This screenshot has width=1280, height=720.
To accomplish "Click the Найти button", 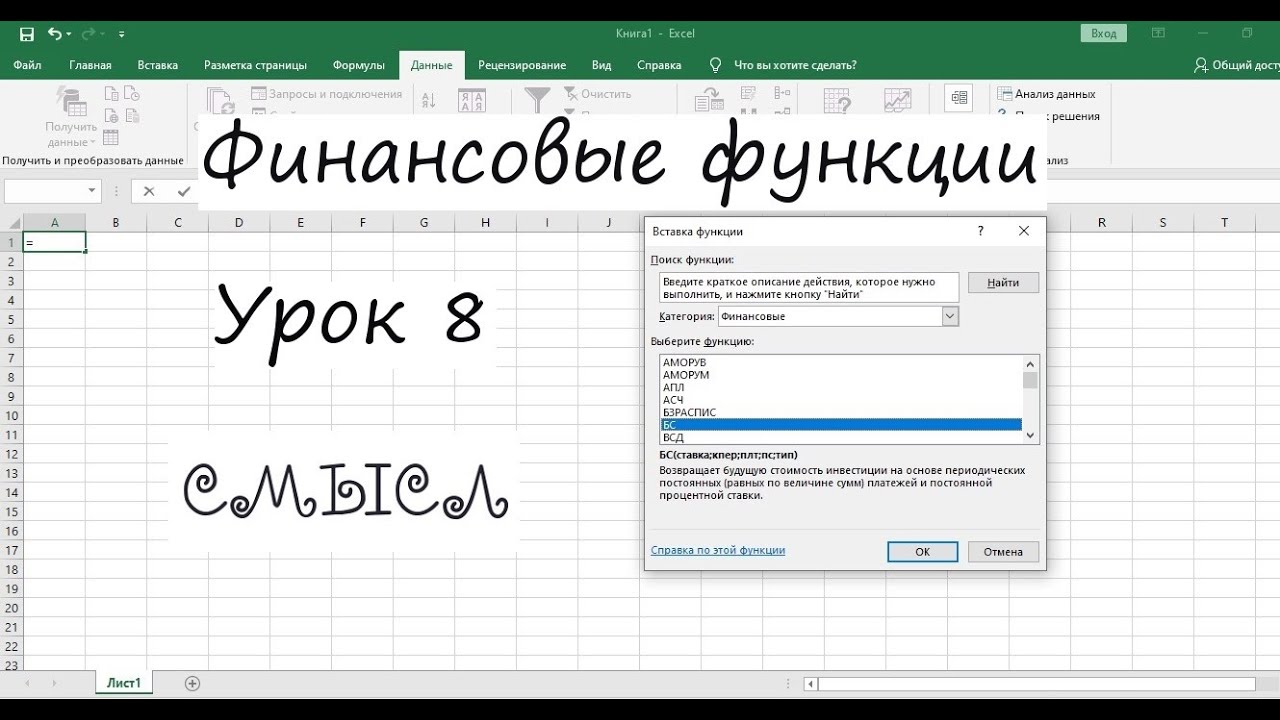I will pyautogui.click(x=1003, y=283).
